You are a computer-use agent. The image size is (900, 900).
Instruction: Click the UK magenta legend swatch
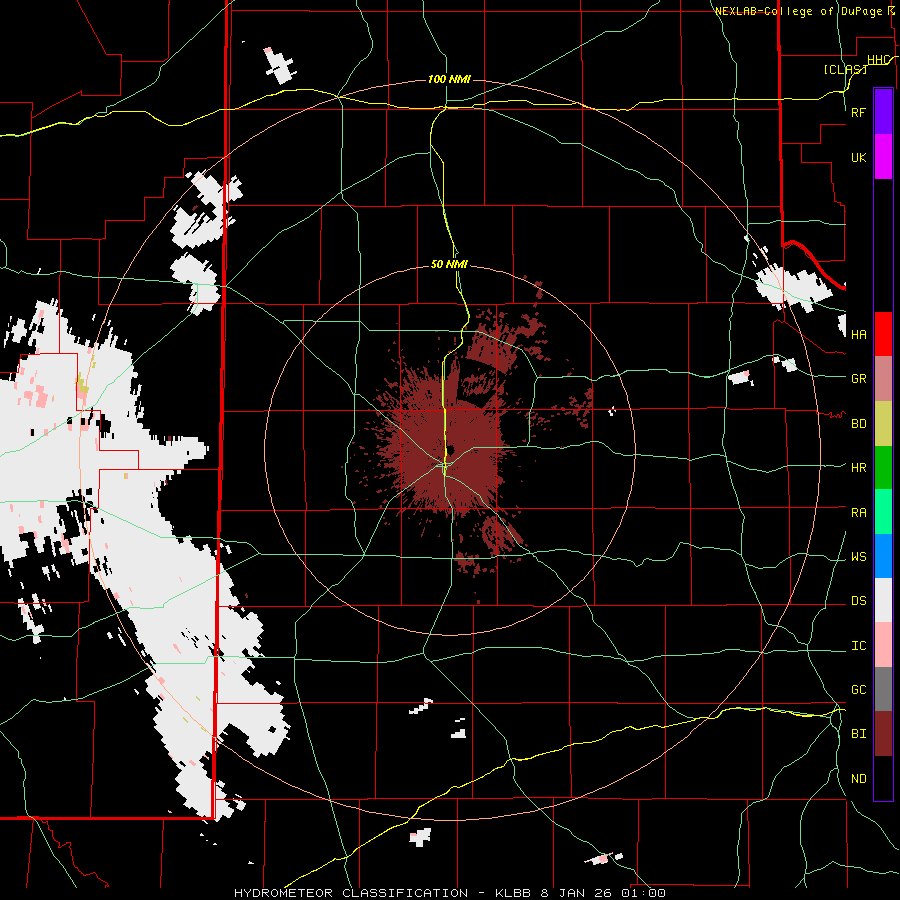click(x=883, y=157)
